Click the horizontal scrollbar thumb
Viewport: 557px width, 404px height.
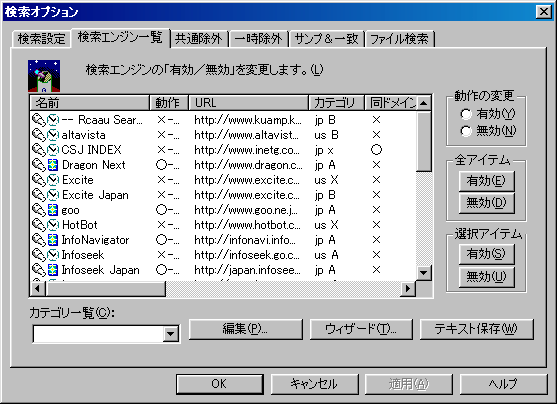tap(106, 289)
